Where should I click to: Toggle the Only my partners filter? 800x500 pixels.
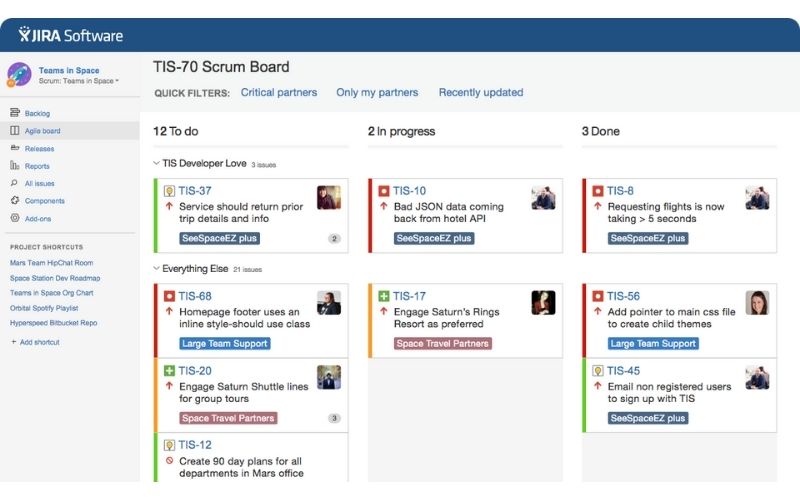click(377, 92)
